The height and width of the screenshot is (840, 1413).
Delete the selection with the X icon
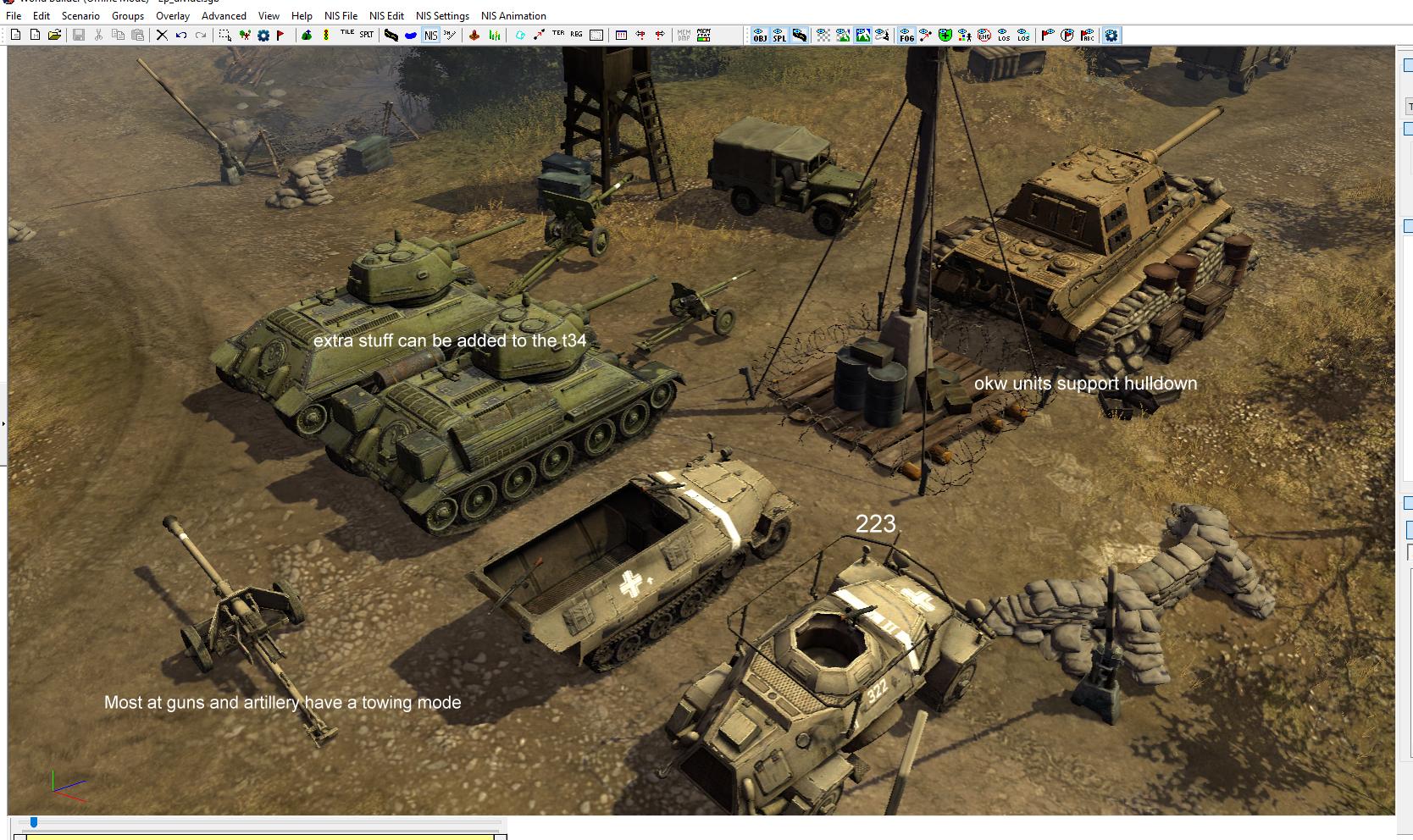(162, 35)
